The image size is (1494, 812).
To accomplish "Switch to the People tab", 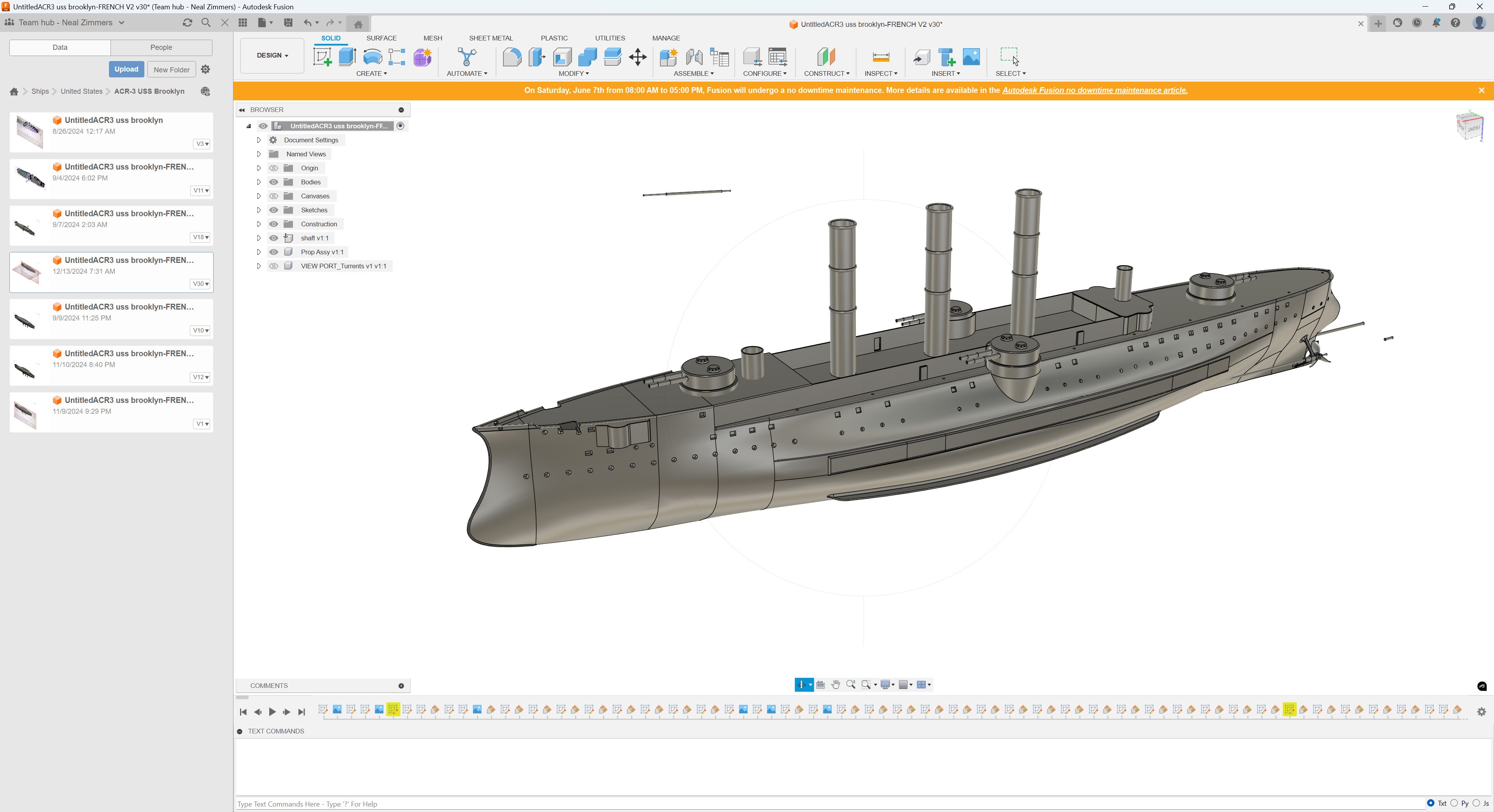I will point(161,47).
